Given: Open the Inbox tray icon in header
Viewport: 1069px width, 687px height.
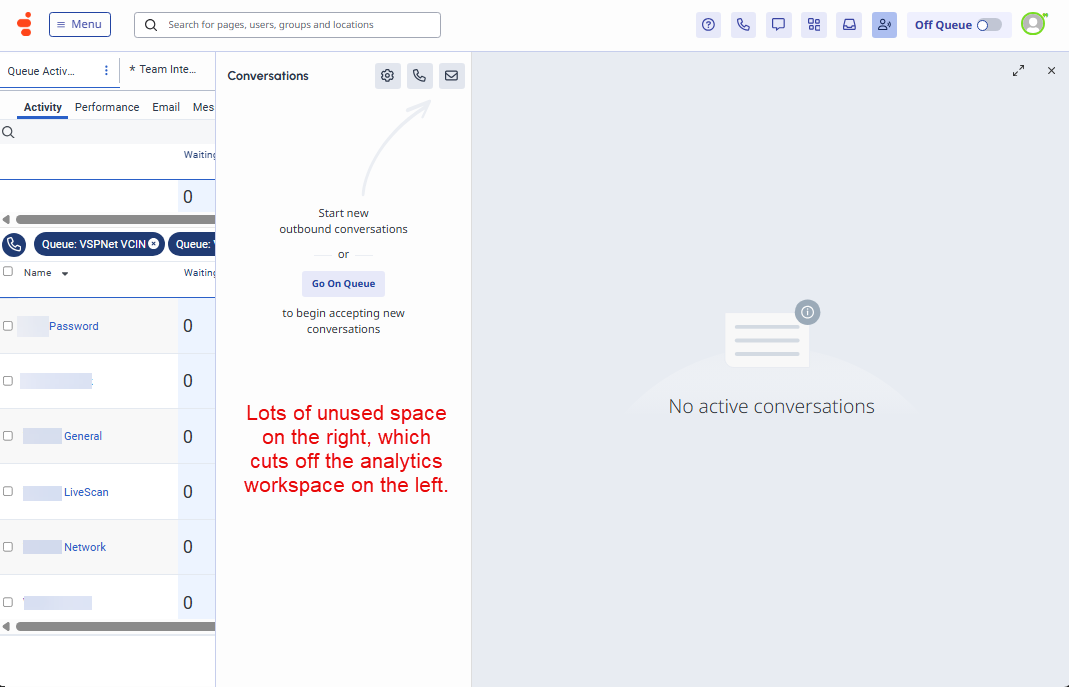Looking at the screenshot, I should 849,25.
